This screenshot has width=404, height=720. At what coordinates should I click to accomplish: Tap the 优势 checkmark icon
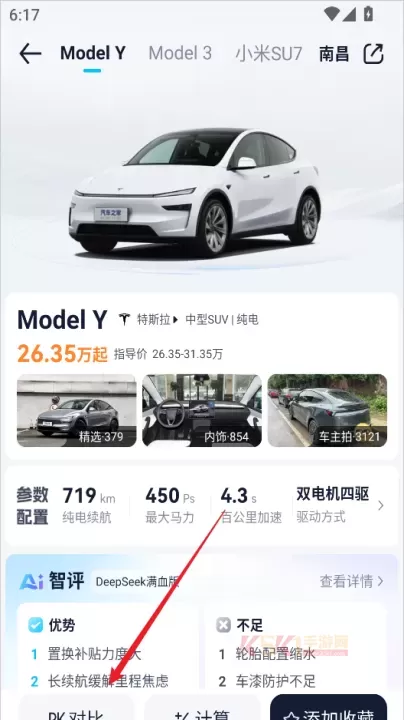click(x=35, y=625)
